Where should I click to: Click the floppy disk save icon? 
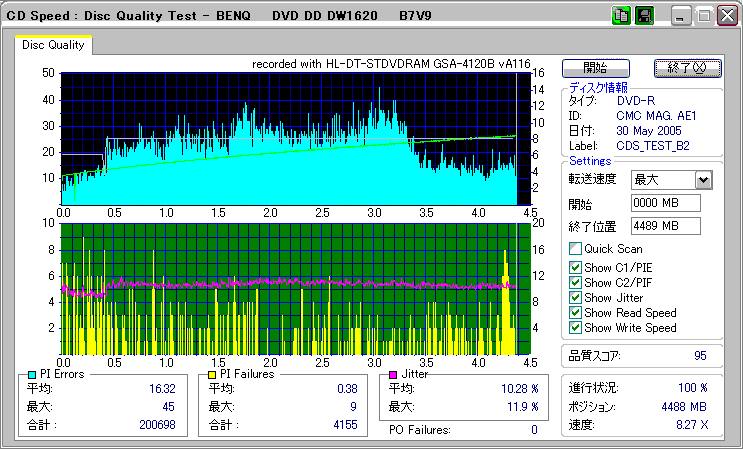tap(643, 15)
